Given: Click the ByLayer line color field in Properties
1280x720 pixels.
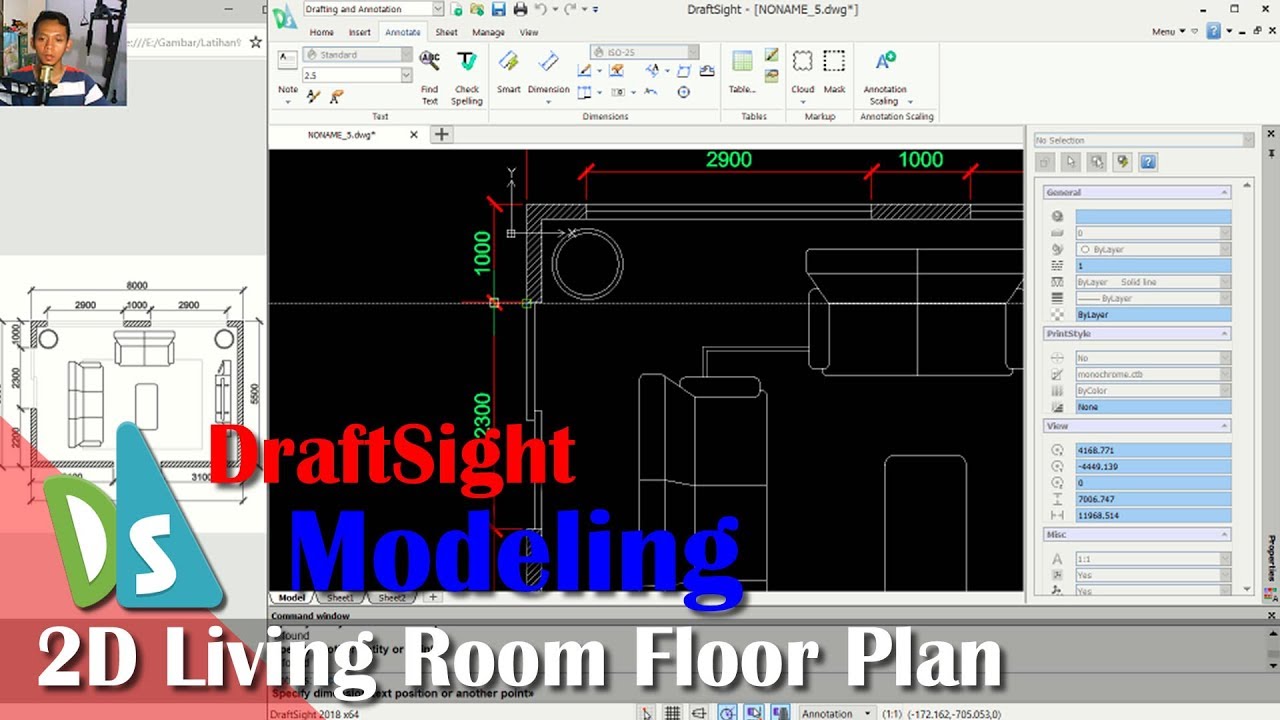Looking at the screenshot, I should tap(1153, 249).
